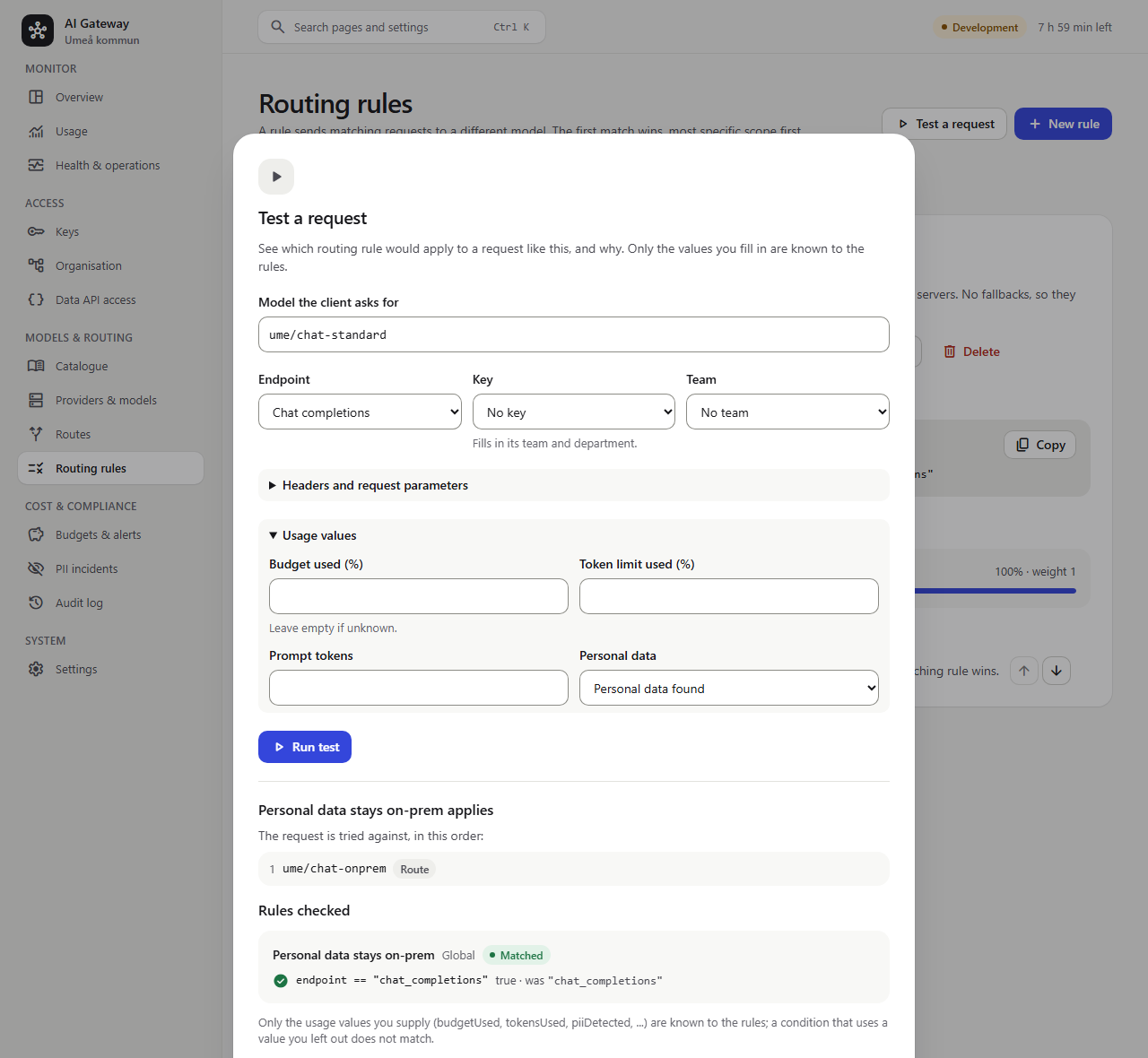Click the Matched status badge
Screen dimensions: 1148x1058
[517, 955]
